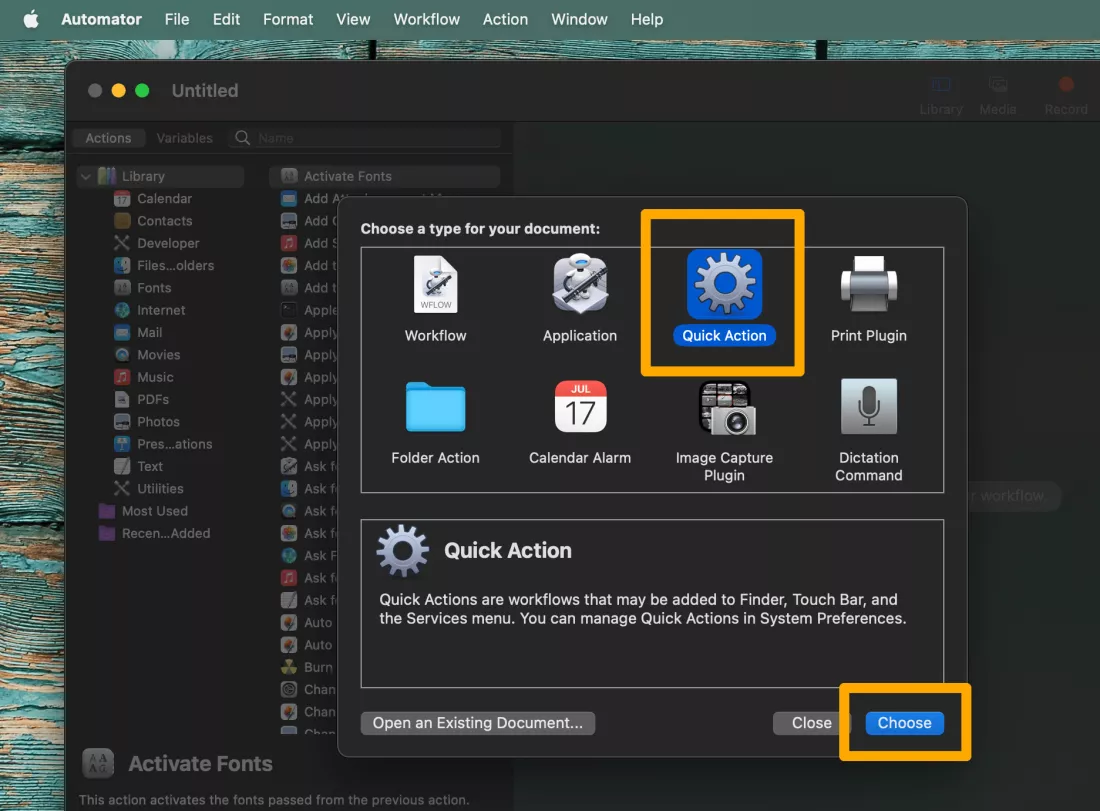
Task: Click the Photos icon in sidebar
Action: (122, 422)
